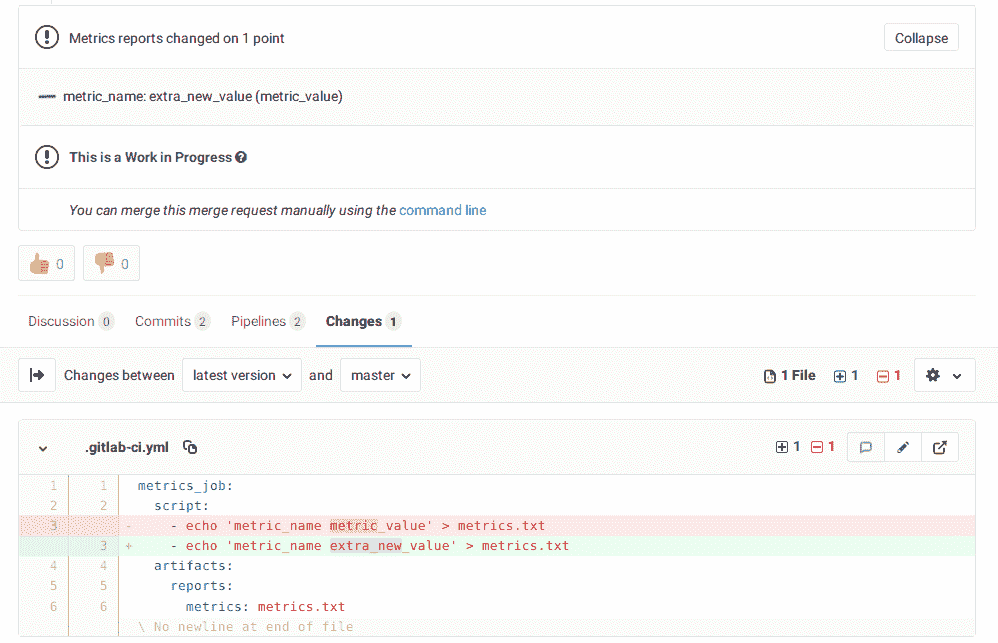Select the Changes tab
The image size is (998, 643).
pyautogui.click(x=363, y=322)
